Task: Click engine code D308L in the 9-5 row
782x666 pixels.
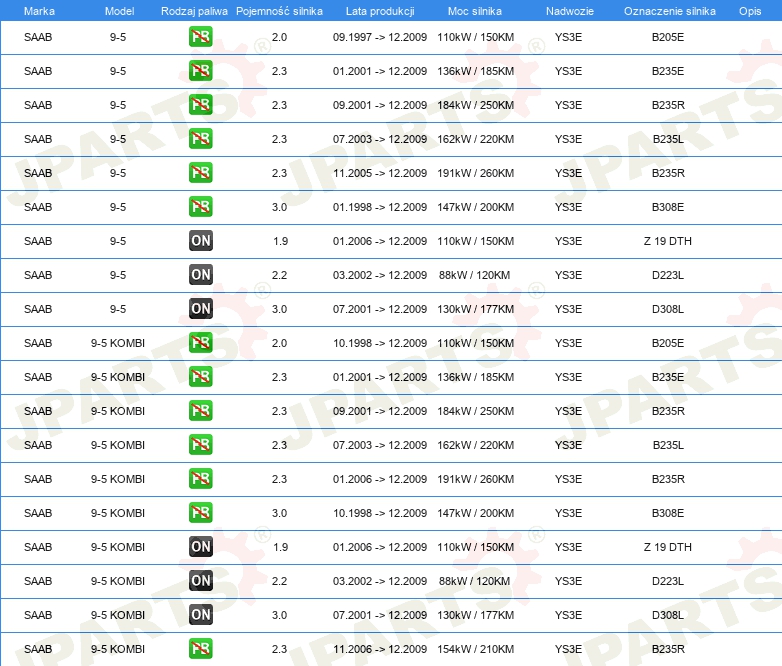Action: pyautogui.click(x=668, y=309)
